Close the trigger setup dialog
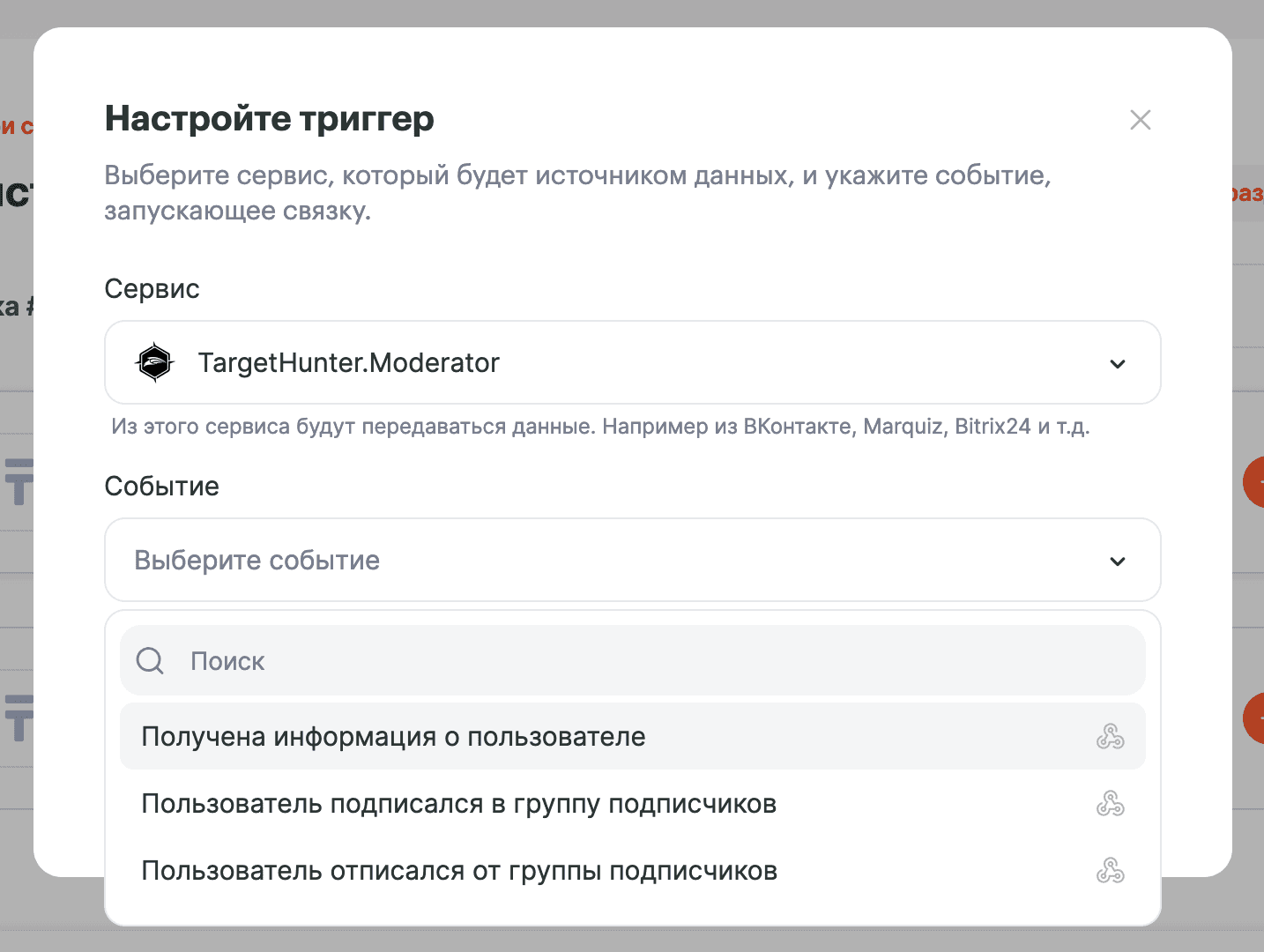Screen dimensions: 1264x952 (x=1140, y=120)
